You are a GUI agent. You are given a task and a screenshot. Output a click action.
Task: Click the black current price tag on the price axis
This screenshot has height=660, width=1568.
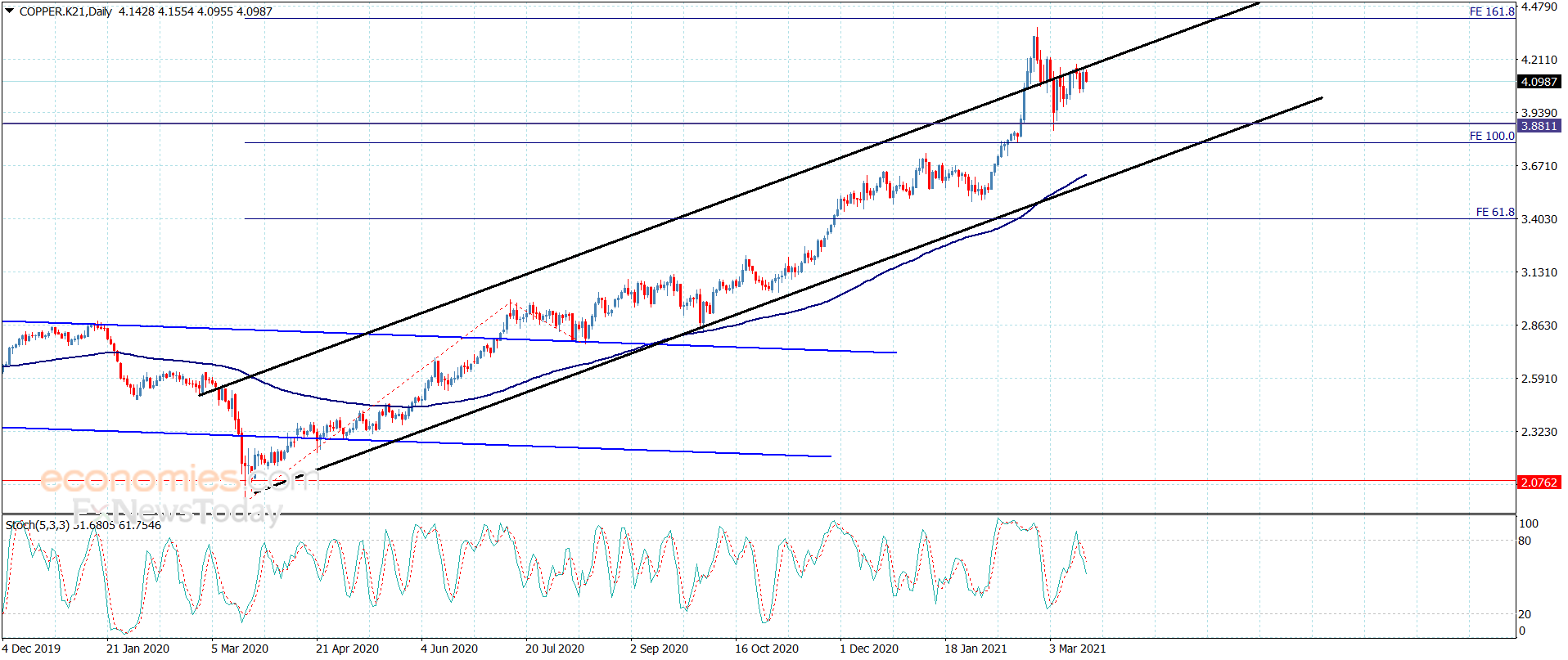tap(1539, 82)
